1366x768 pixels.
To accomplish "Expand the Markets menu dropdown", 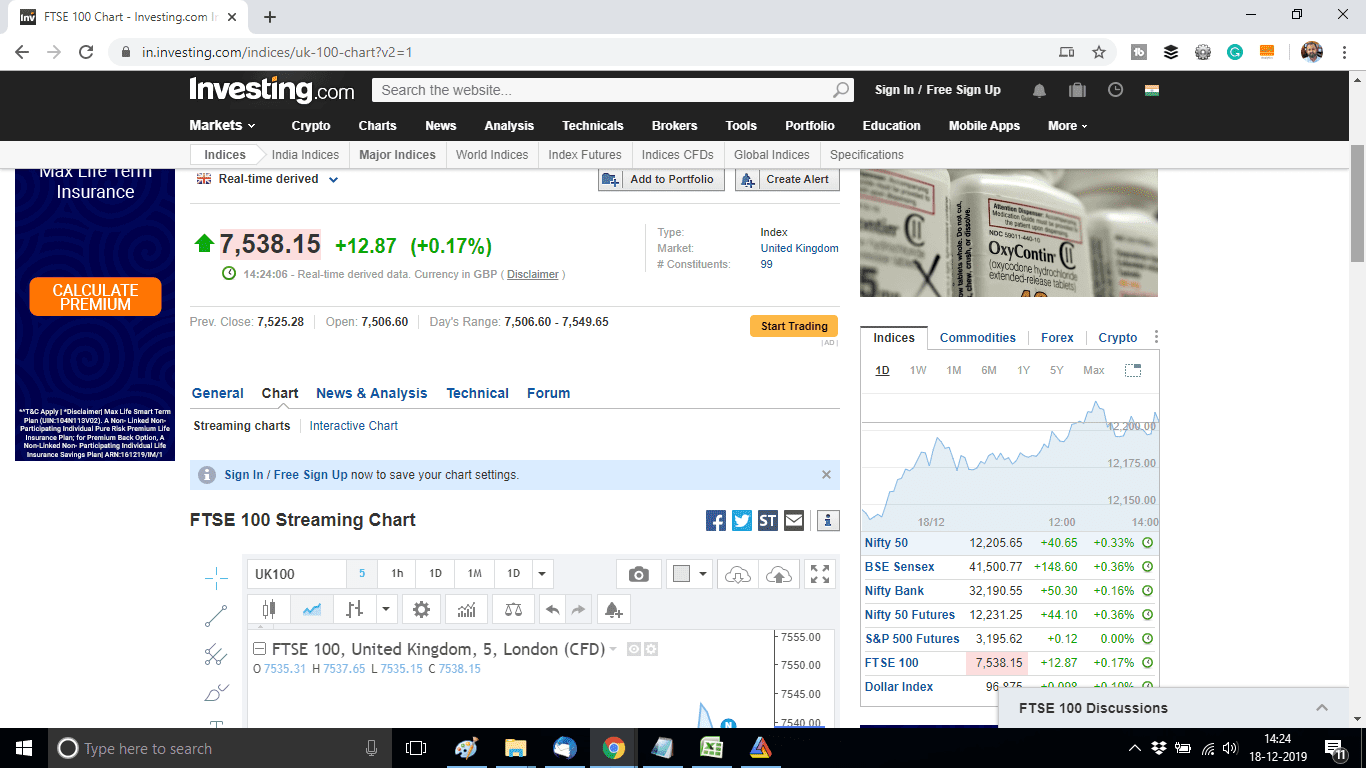I will [222, 125].
